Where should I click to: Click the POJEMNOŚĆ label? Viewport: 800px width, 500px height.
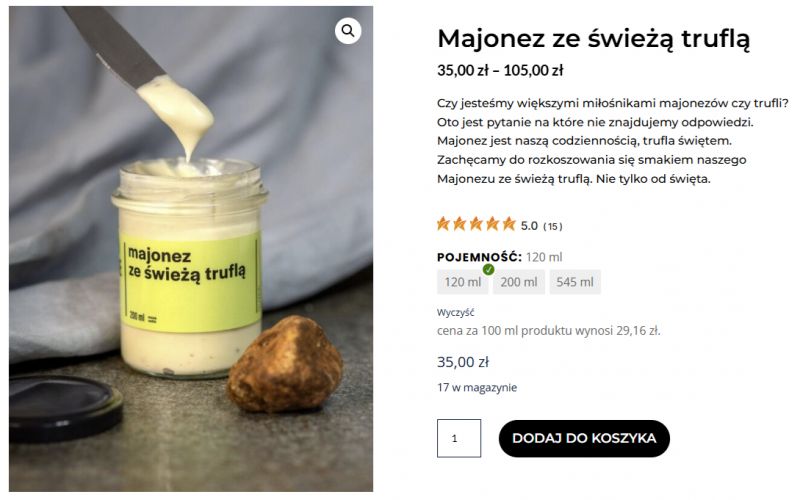pos(480,257)
